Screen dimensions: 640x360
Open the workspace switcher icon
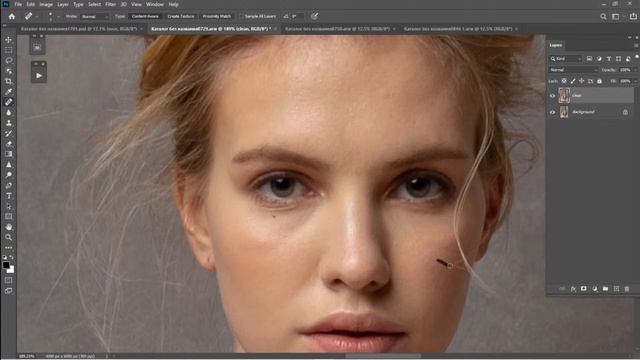coord(616,16)
